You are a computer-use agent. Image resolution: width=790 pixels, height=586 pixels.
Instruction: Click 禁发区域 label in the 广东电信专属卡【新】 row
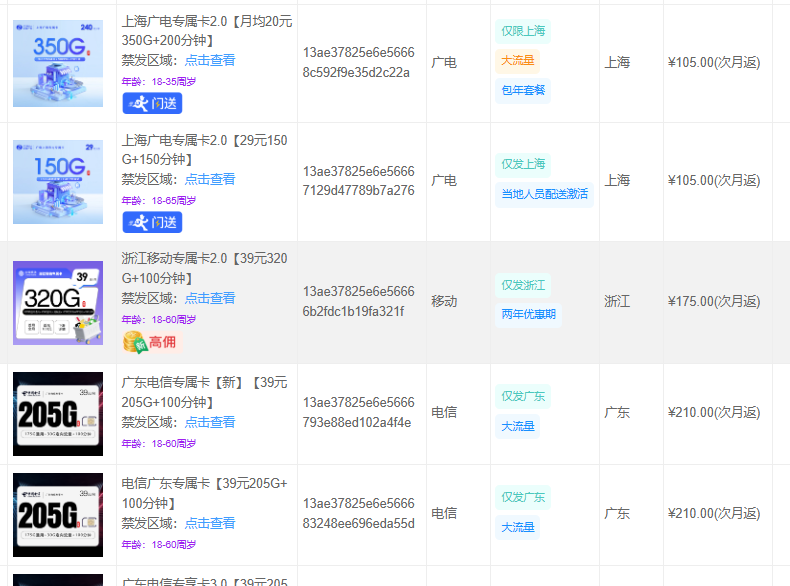pos(150,422)
